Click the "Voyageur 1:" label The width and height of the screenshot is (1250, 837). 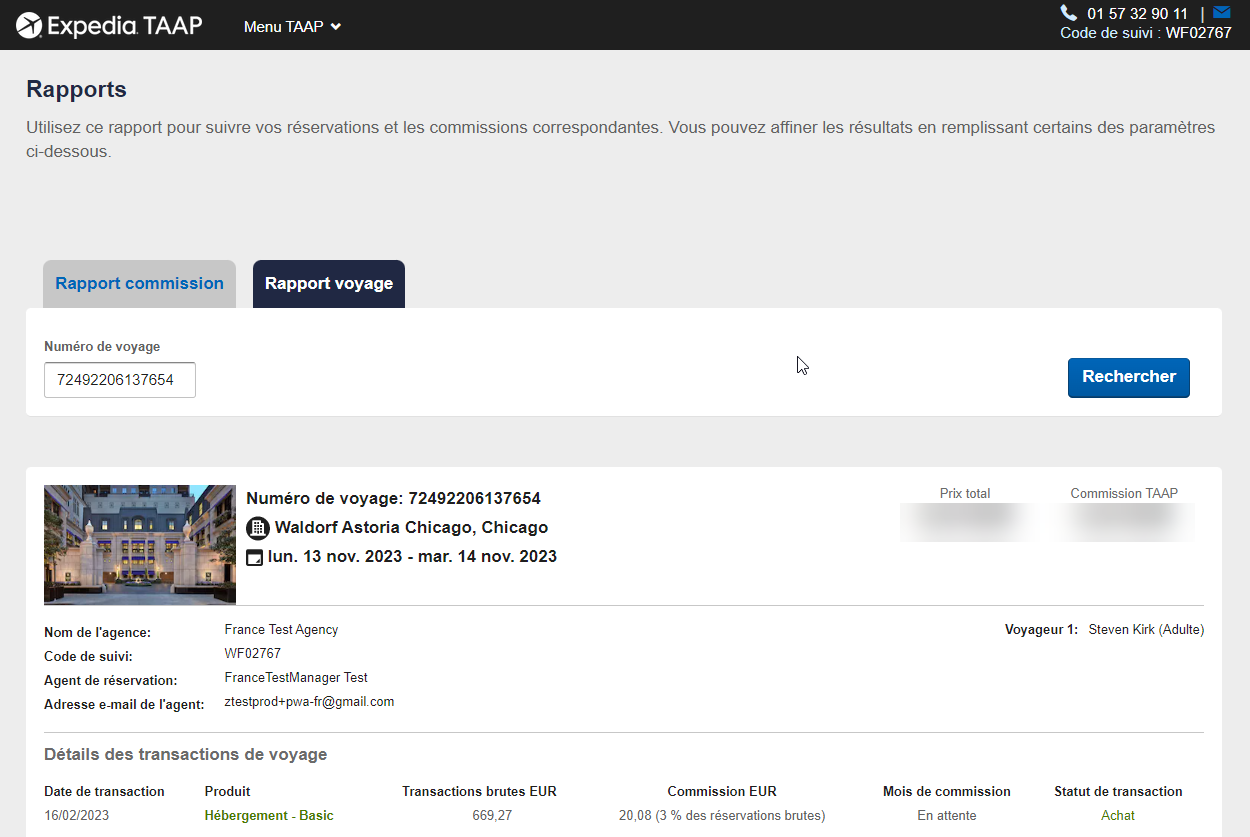(1041, 630)
